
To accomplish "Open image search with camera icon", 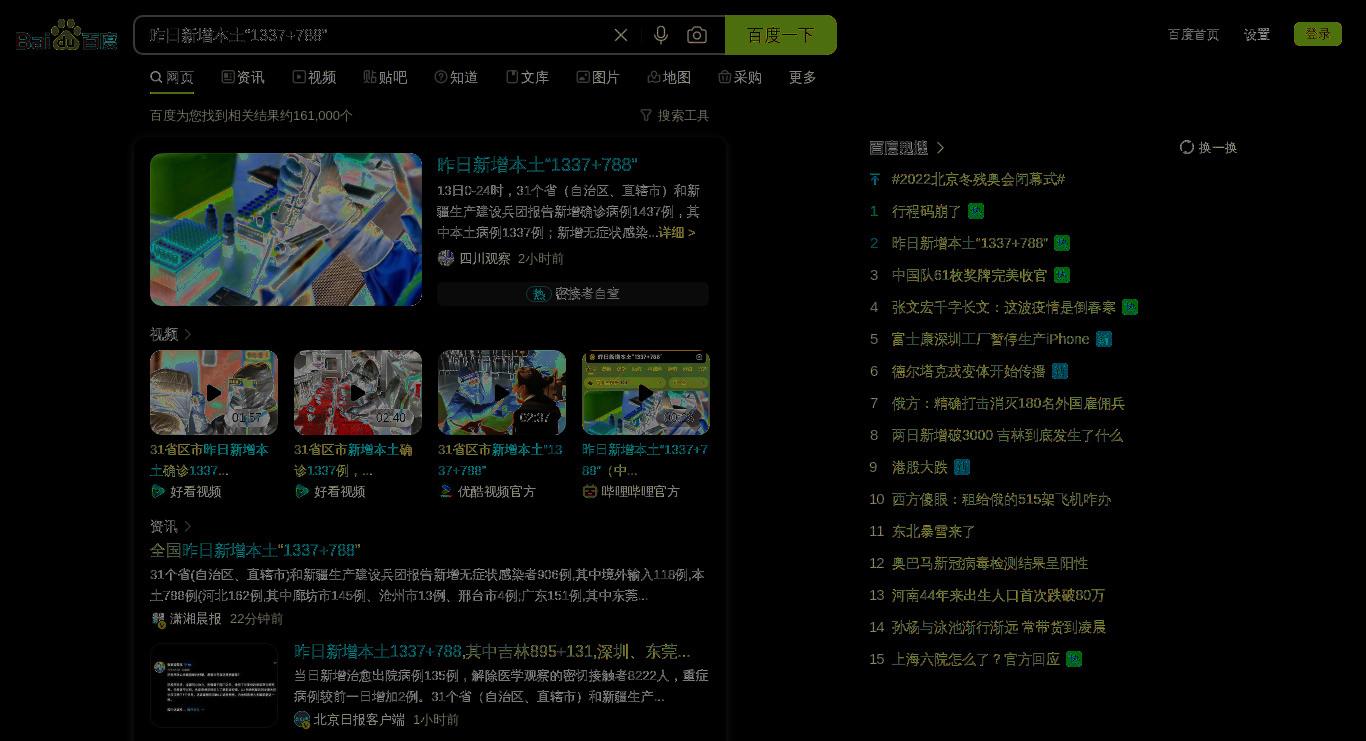I will [697, 35].
